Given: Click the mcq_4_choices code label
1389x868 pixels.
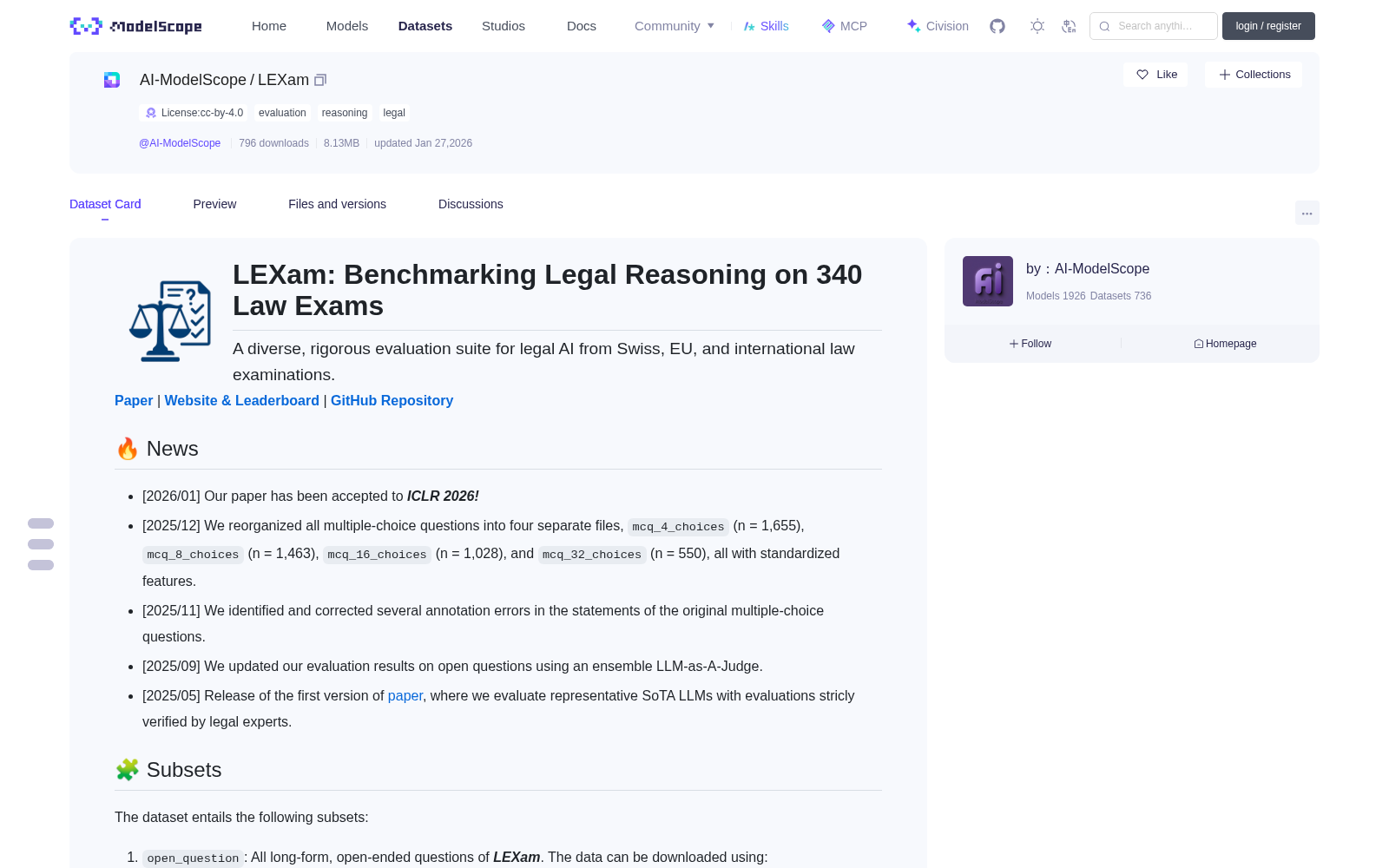Looking at the screenshot, I should point(678,527).
